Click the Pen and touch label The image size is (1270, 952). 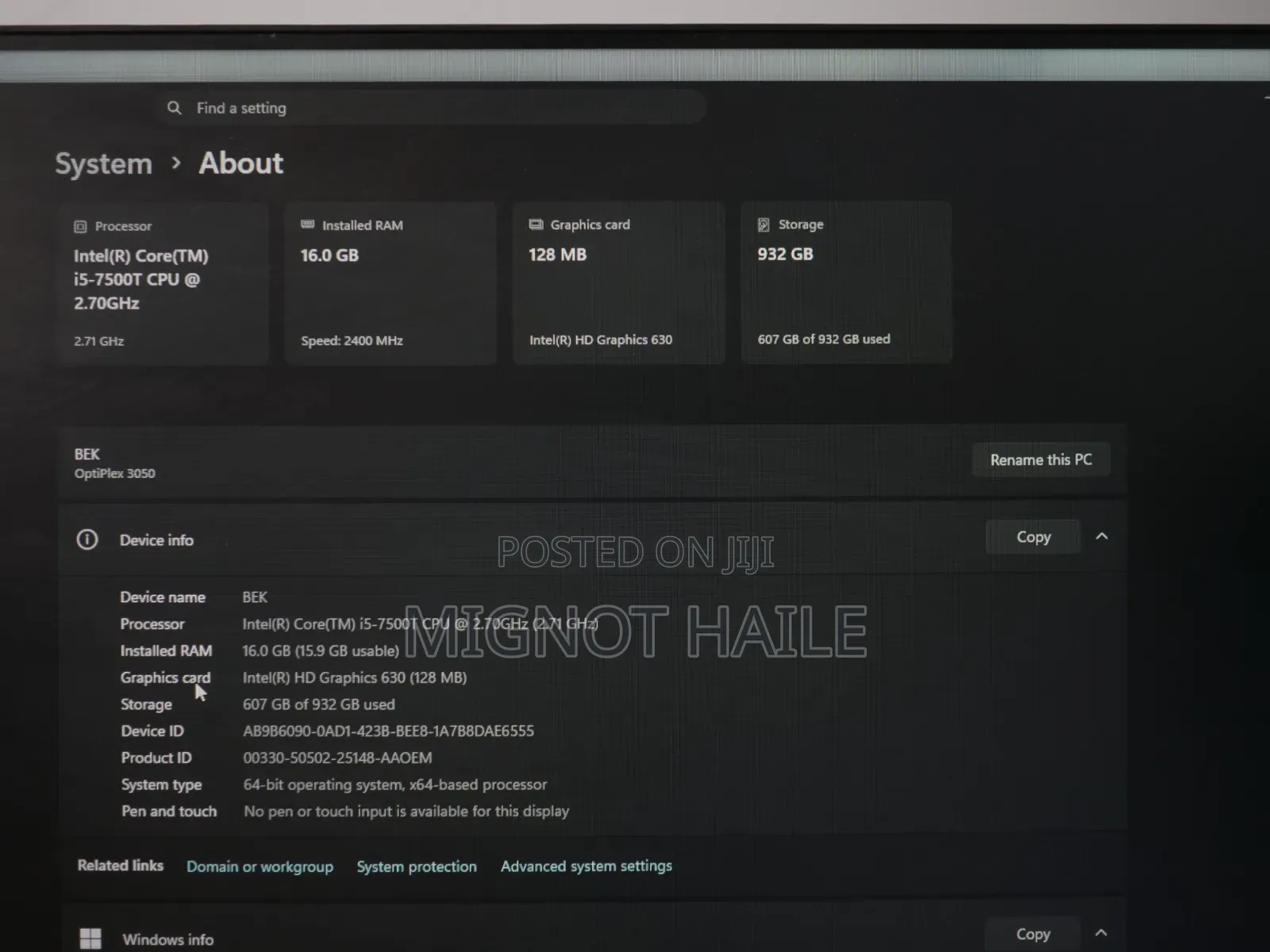coord(169,811)
